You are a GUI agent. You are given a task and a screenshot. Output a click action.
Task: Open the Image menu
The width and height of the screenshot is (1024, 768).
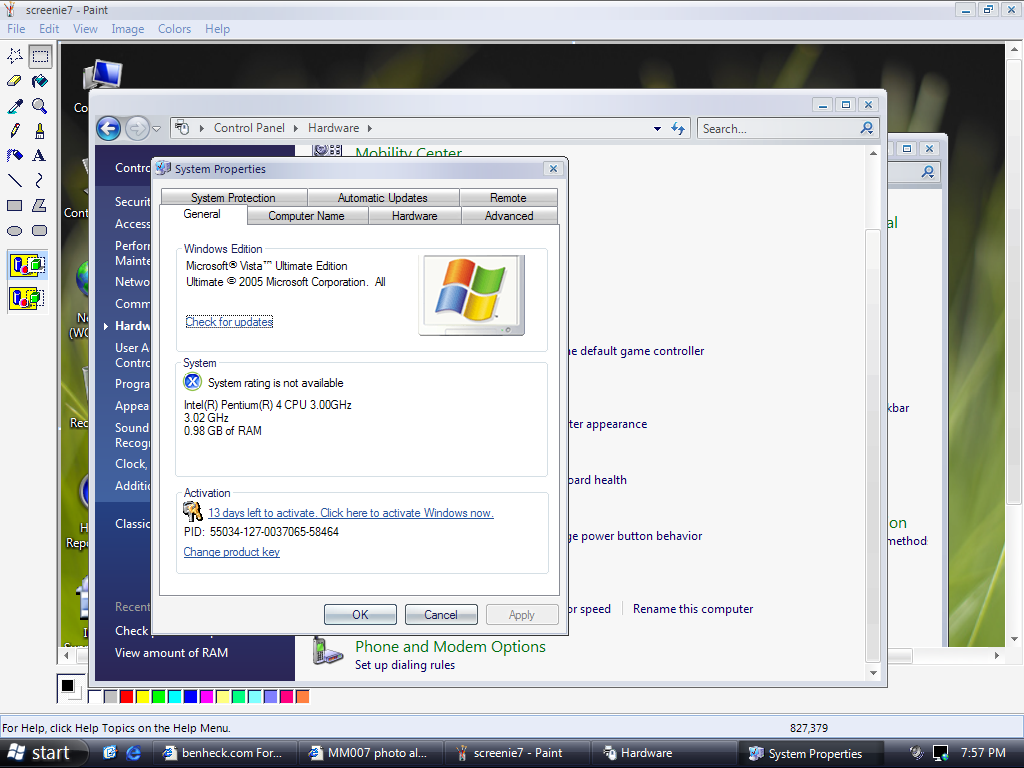tap(127, 29)
